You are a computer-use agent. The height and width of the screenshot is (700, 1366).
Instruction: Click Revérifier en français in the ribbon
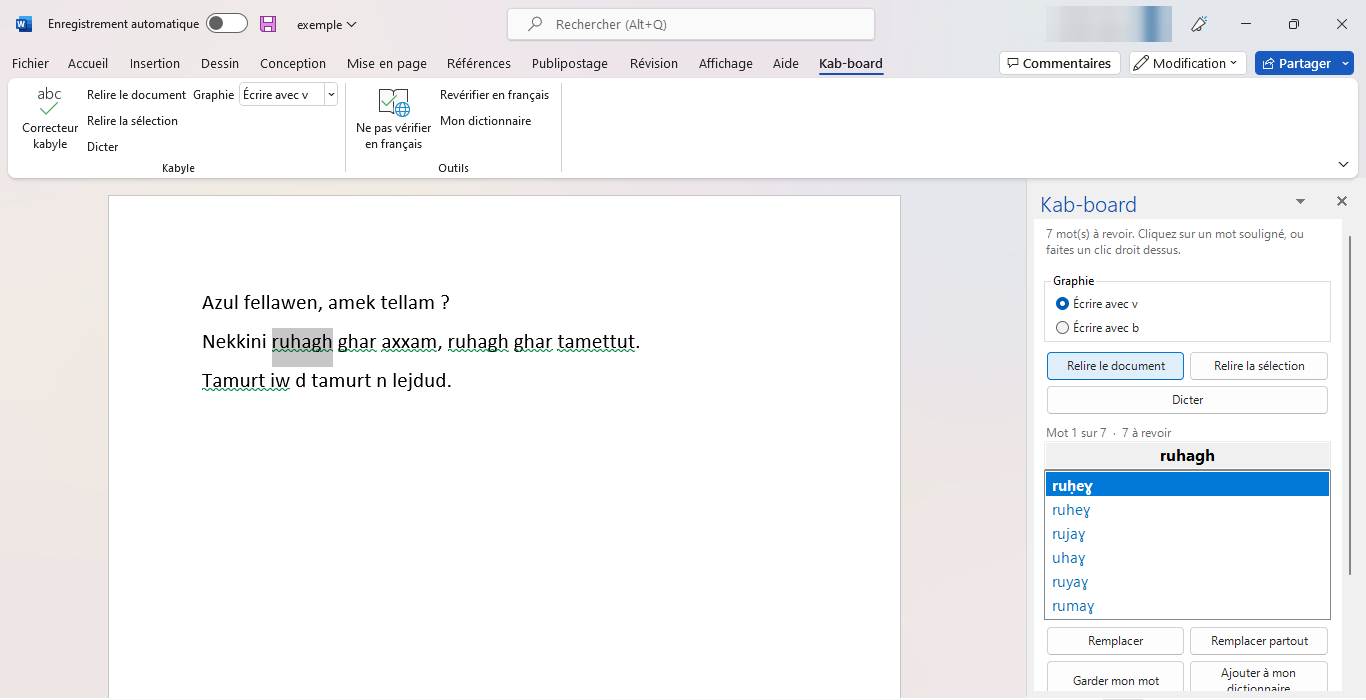coord(494,95)
